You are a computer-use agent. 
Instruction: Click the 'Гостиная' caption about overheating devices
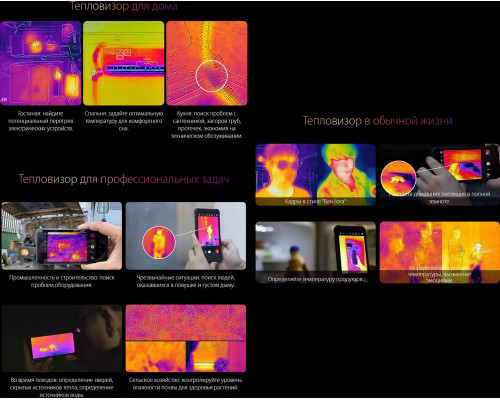(x=41, y=121)
